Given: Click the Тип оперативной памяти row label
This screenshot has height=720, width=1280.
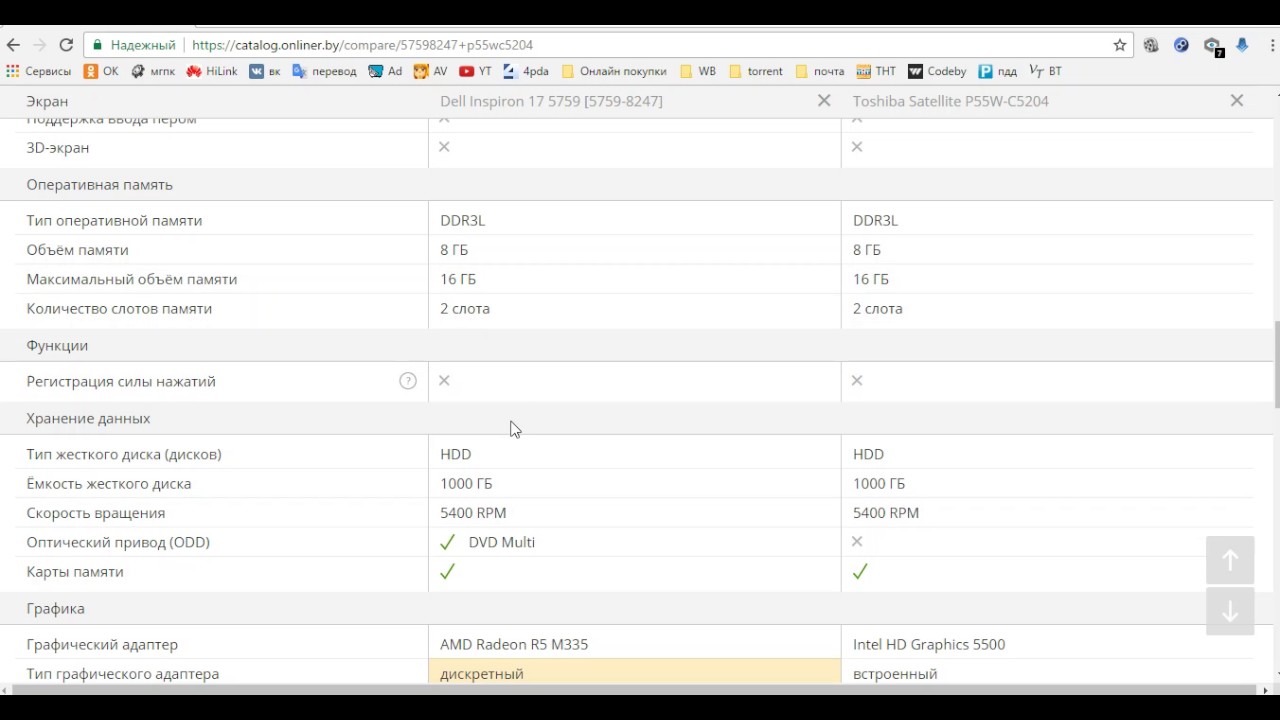Looking at the screenshot, I should [x=114, y=221].
